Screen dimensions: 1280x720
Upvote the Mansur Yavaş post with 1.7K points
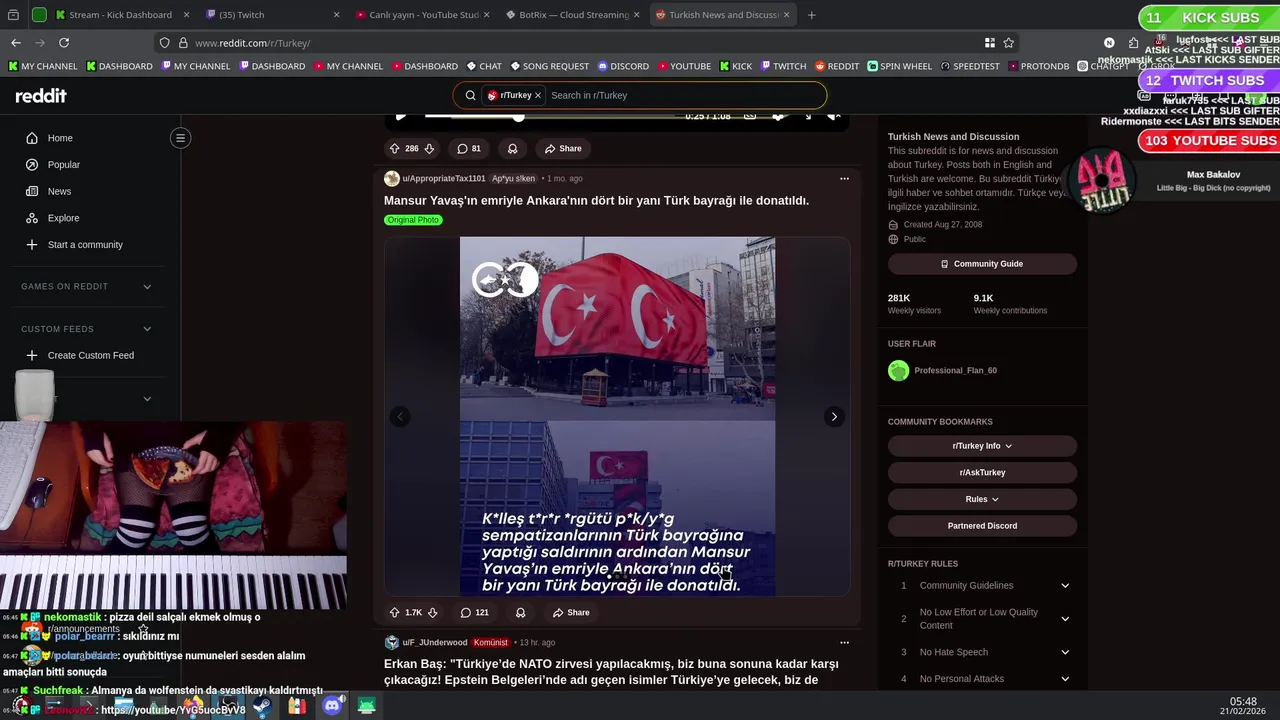tap(394, 612)
